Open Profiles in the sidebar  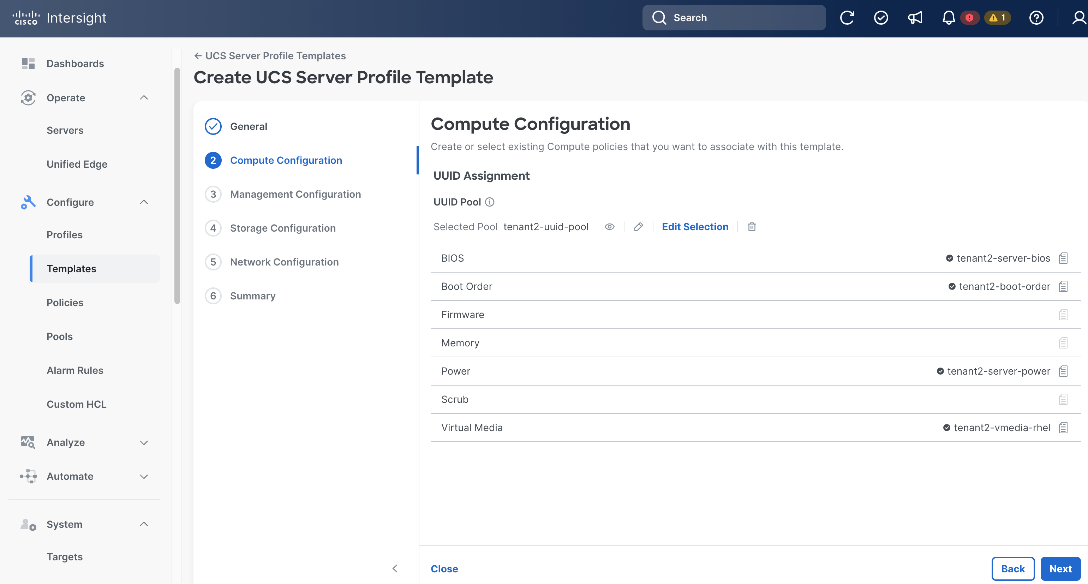coord(65,234)
